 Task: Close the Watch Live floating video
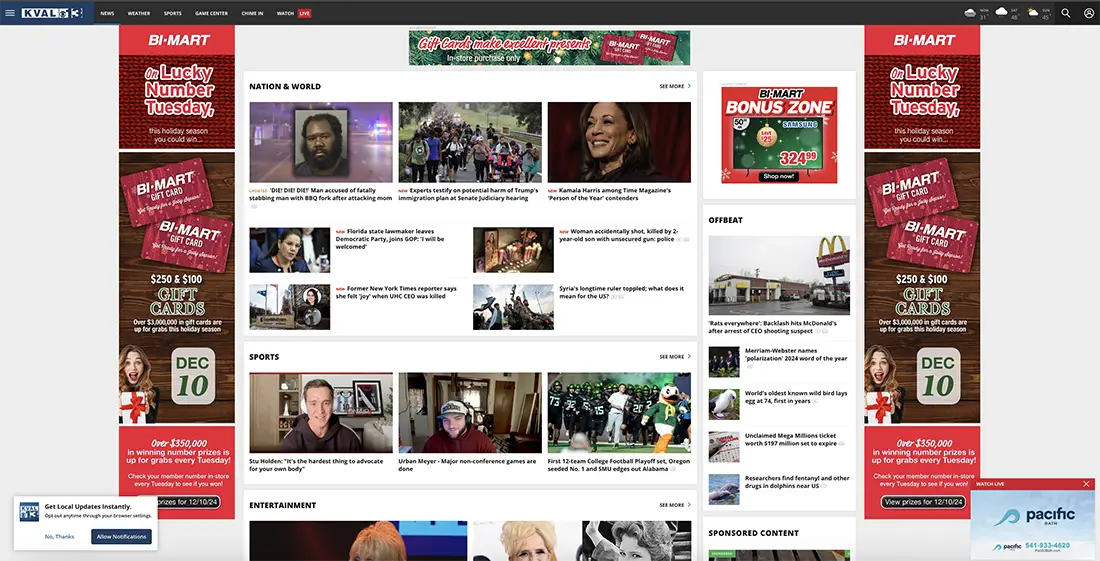pos(1086,484)
